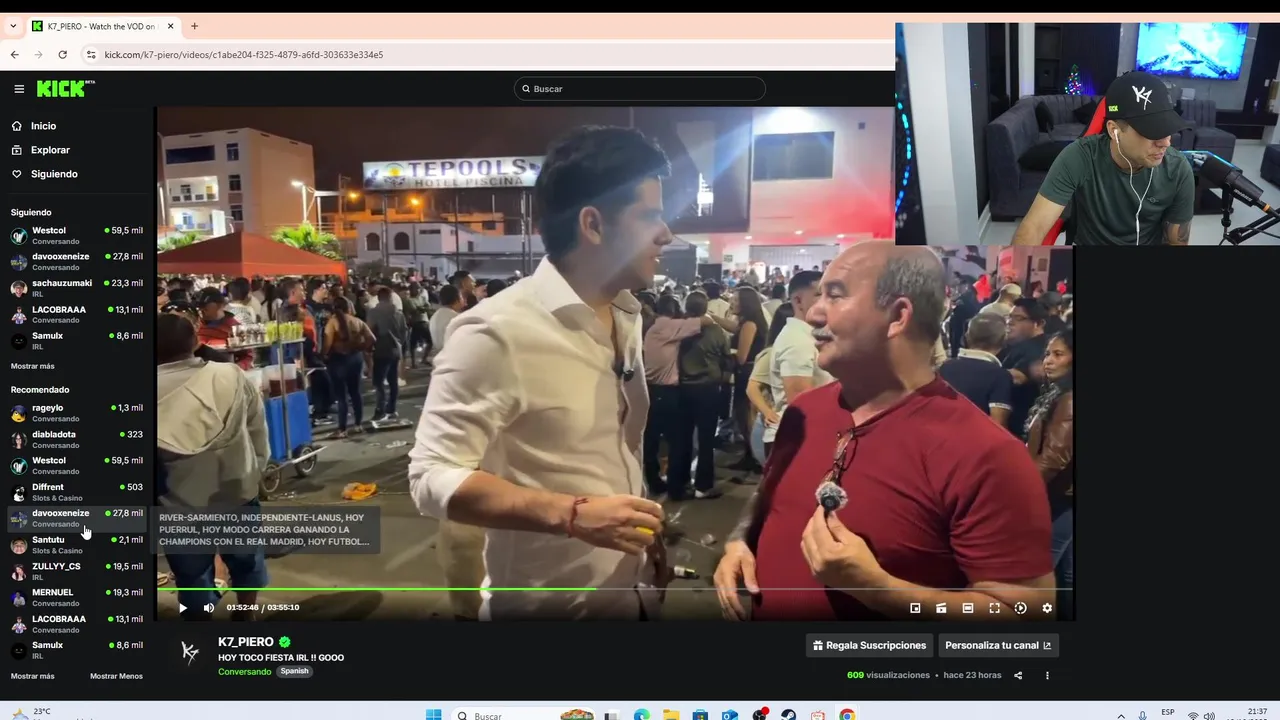Image resolution: width=1280 pixels, height=720 pixels.
Task: Reload the browser page
Action: (63, 55)
